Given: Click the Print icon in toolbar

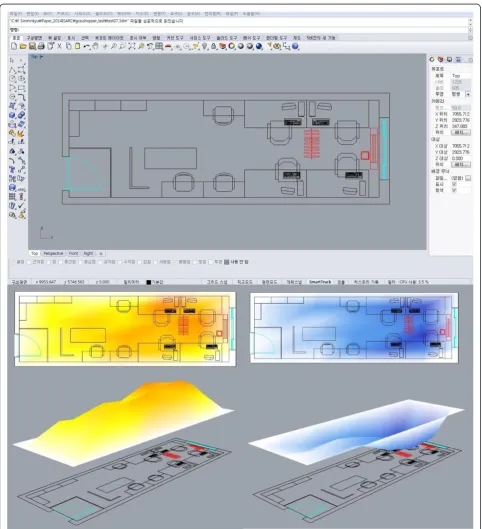Looking at the screenshot, I should 41,46.
